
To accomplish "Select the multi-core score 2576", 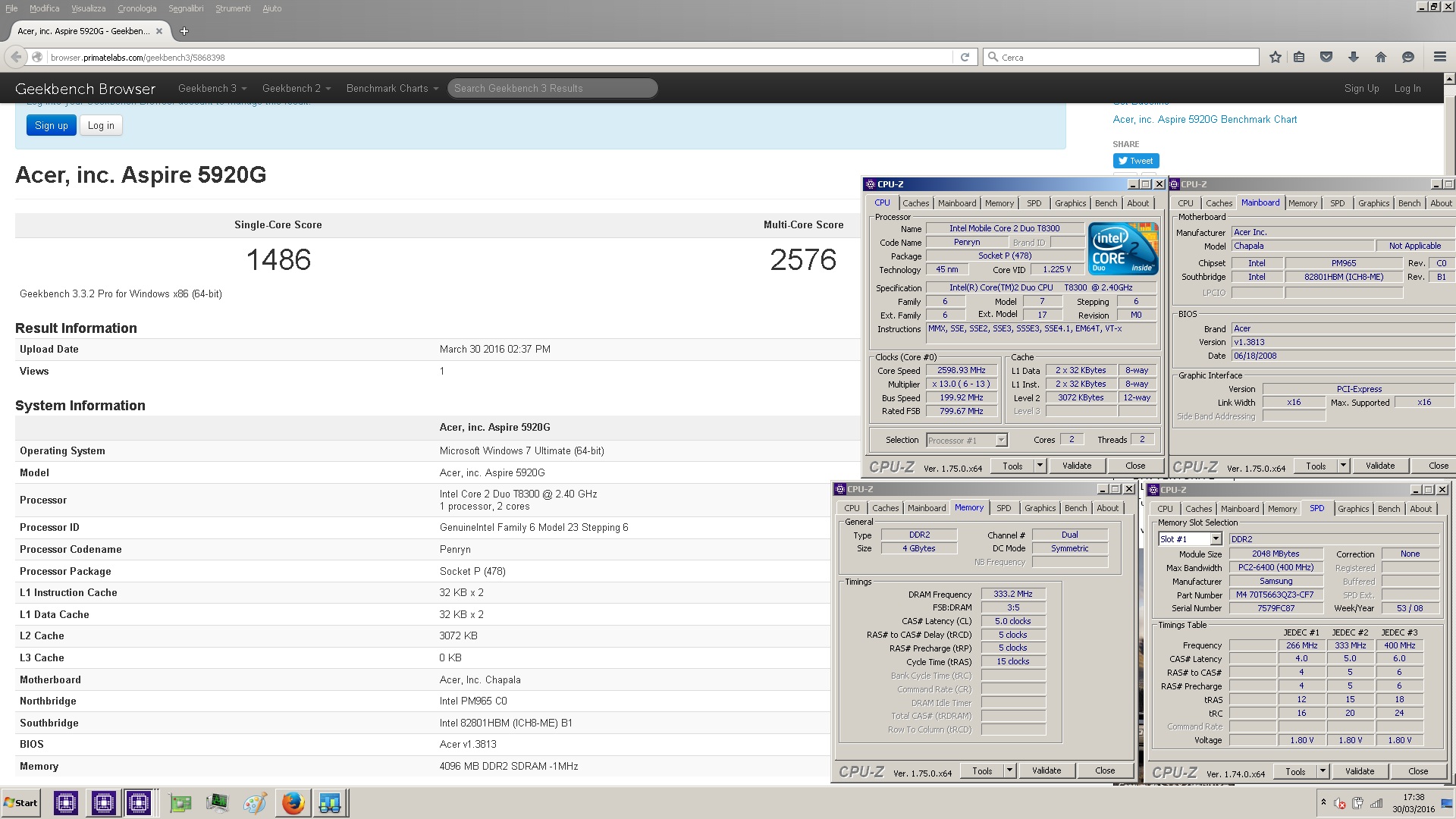I will [803, 260].
